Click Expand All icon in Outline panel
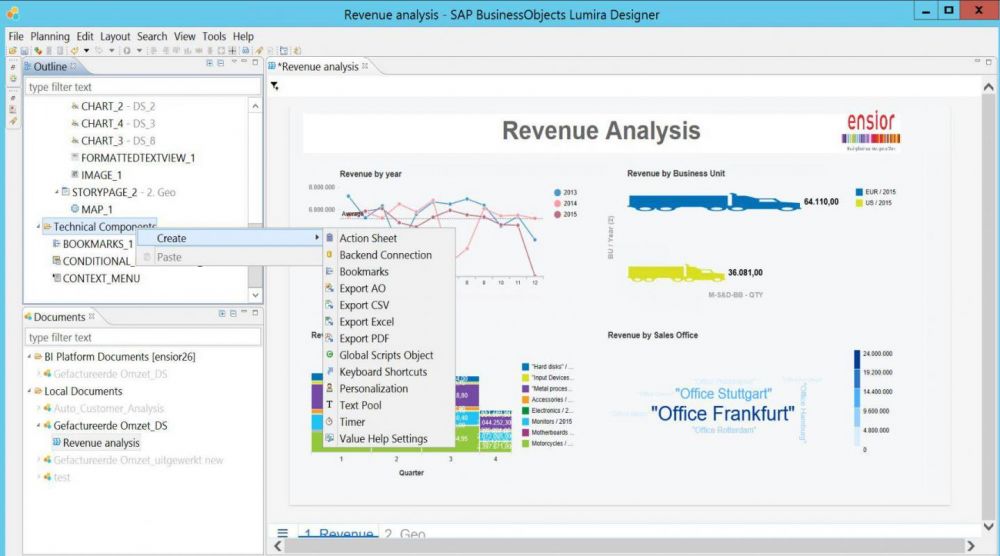The image size is (1000, 556). (209, 63)
